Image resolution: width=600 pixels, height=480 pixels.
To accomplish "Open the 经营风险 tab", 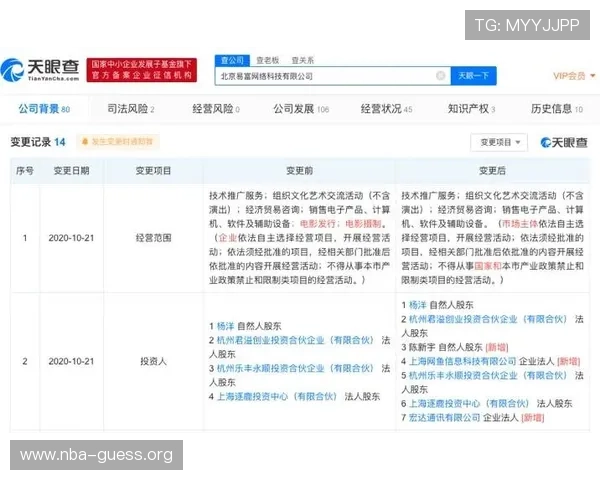I will tap(216, 109).
